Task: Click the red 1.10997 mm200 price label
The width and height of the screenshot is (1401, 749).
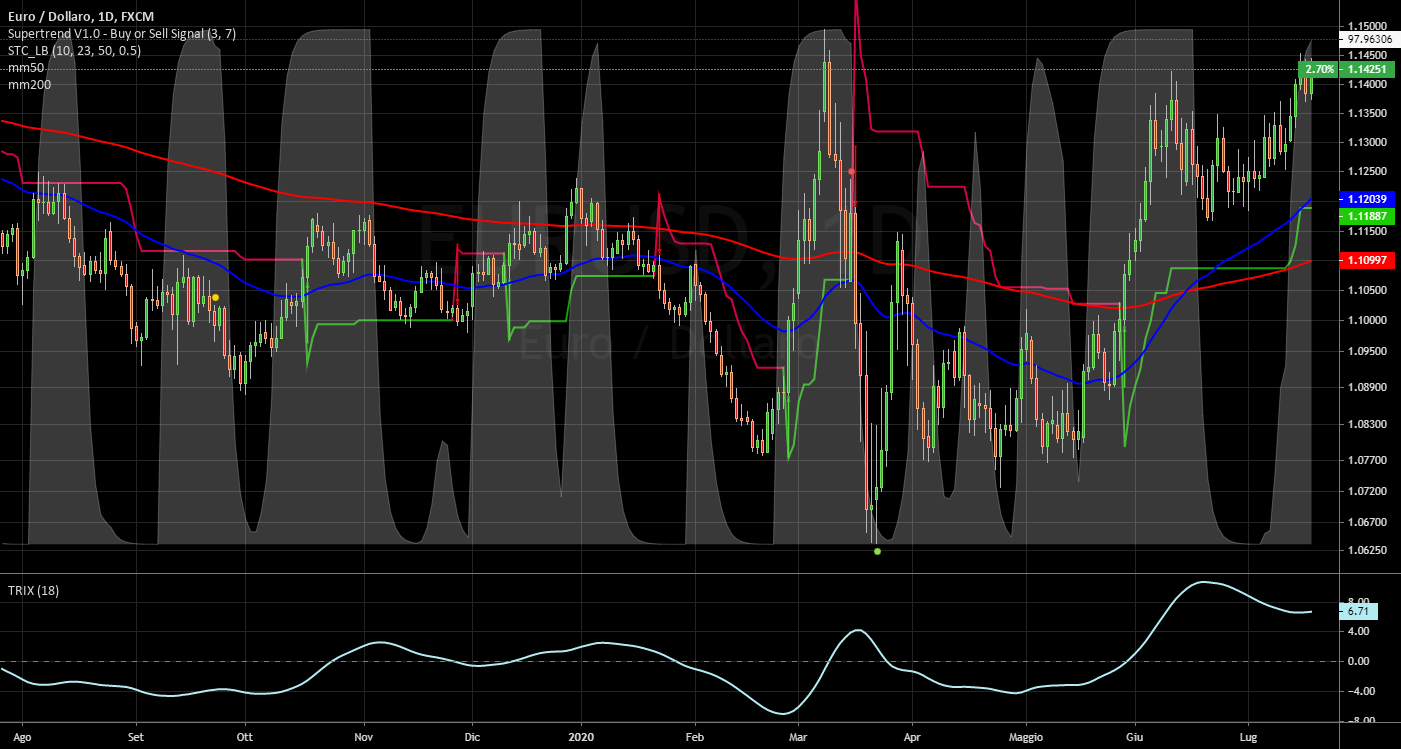Action: coord(1367,260)
